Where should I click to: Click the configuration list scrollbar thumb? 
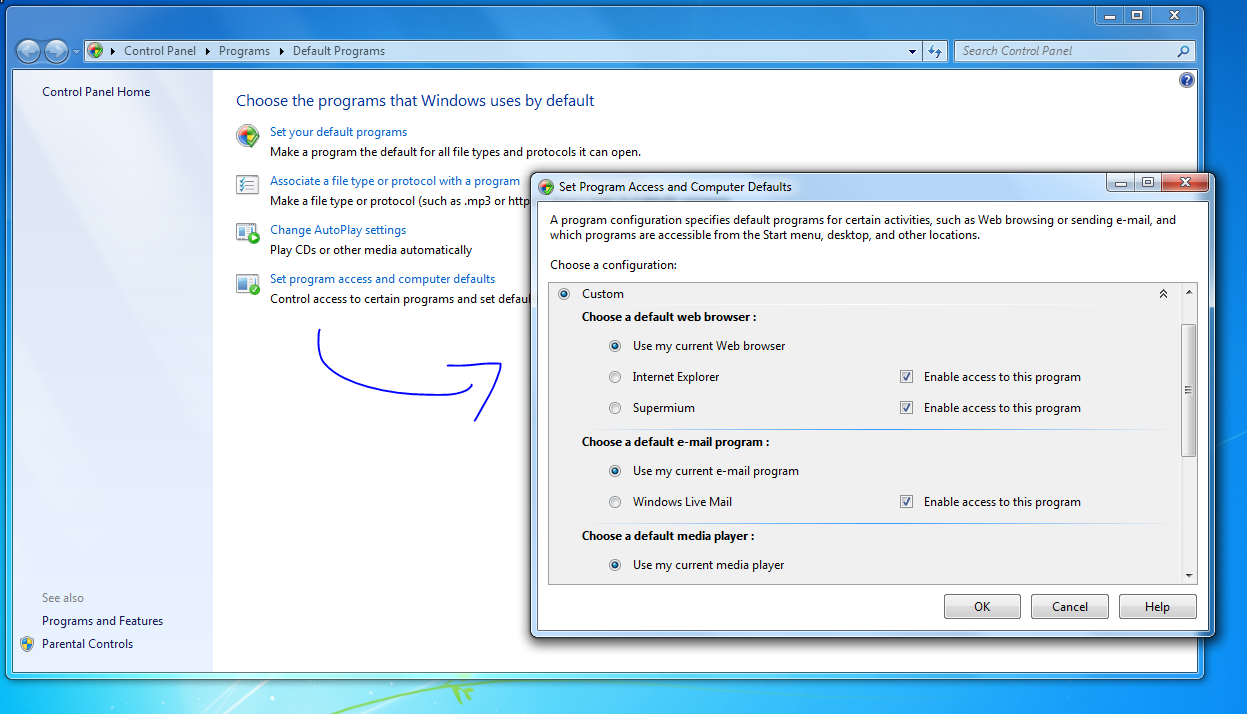(x=1189, y=390)
